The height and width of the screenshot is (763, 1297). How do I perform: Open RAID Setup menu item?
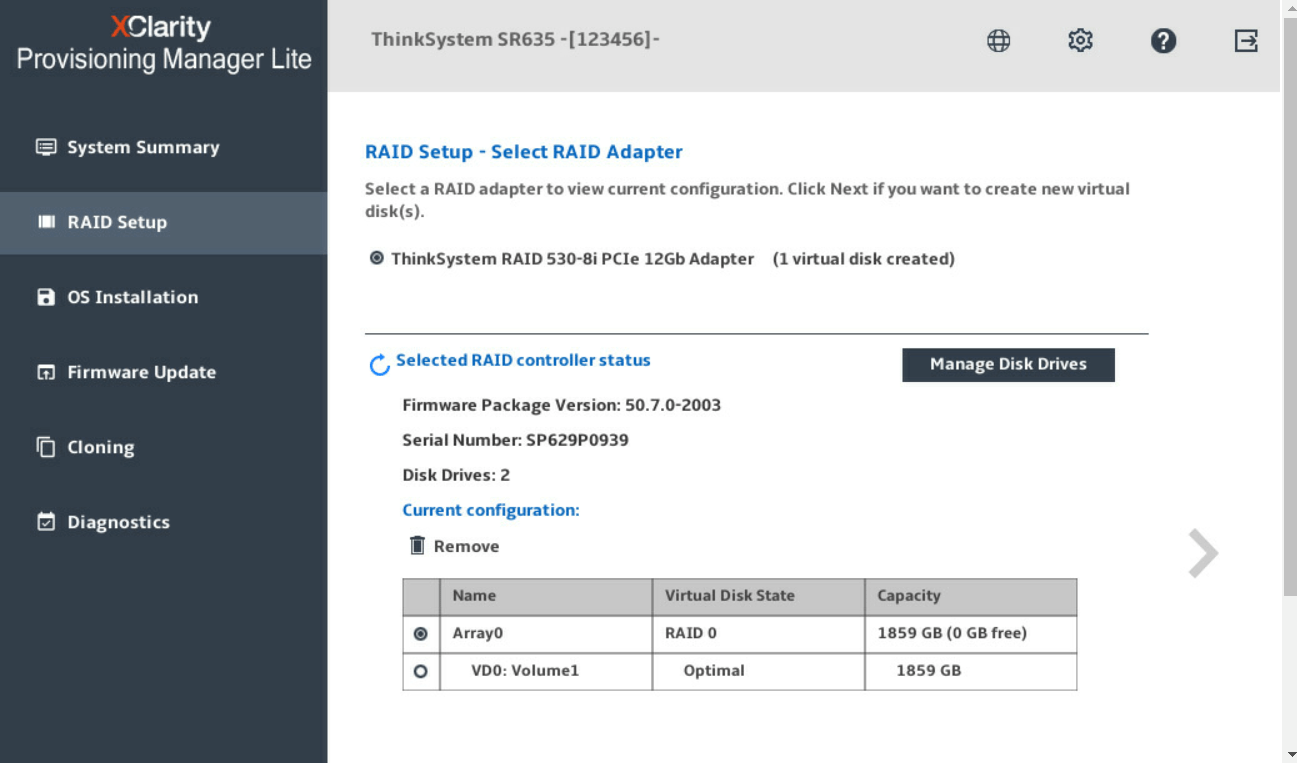pyautogui.click(x=163, y=222)
